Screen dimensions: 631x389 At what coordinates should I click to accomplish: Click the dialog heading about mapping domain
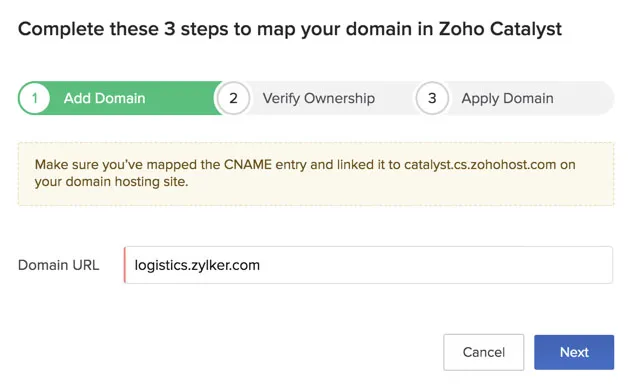pos(290,29)
